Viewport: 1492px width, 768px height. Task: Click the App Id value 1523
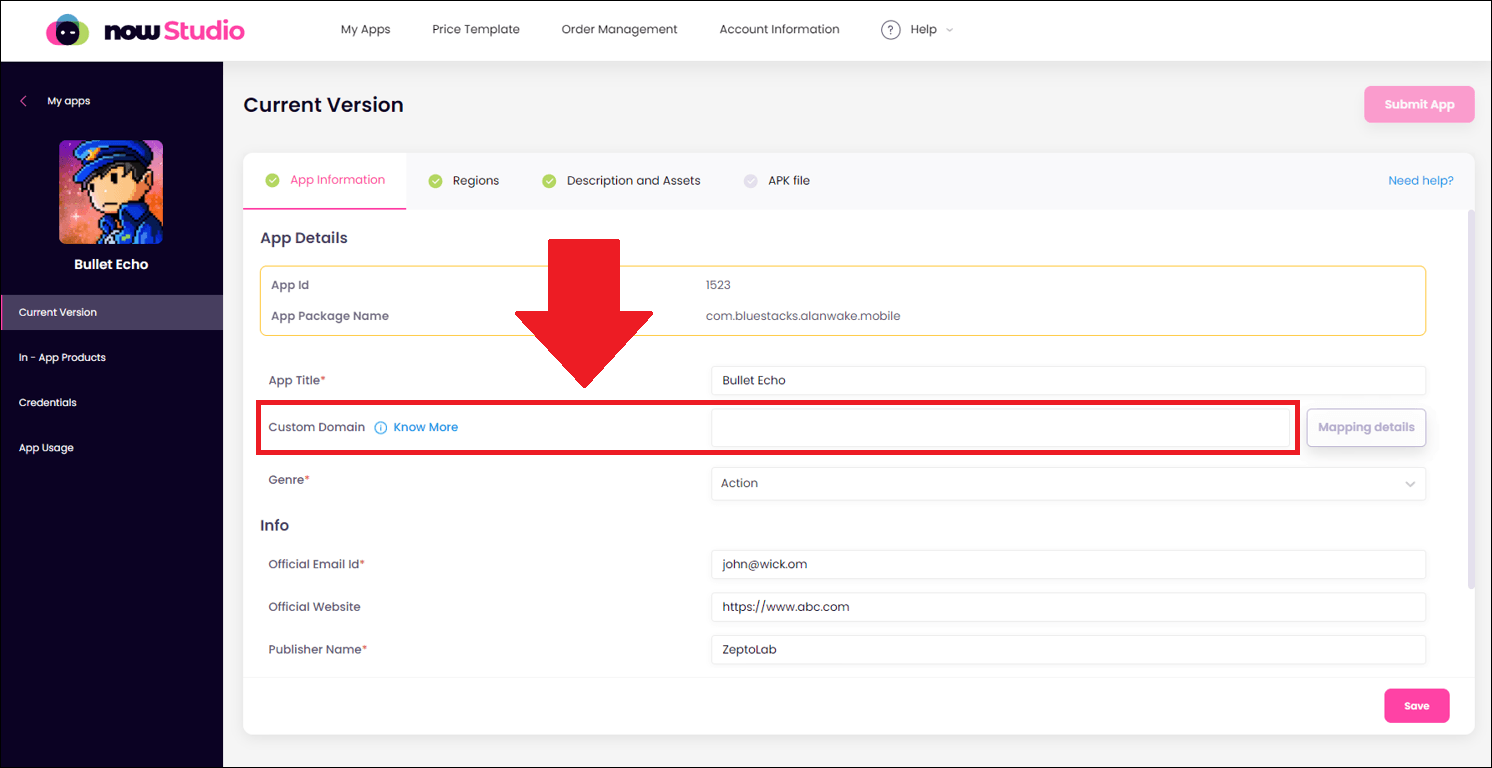(718, 285)
